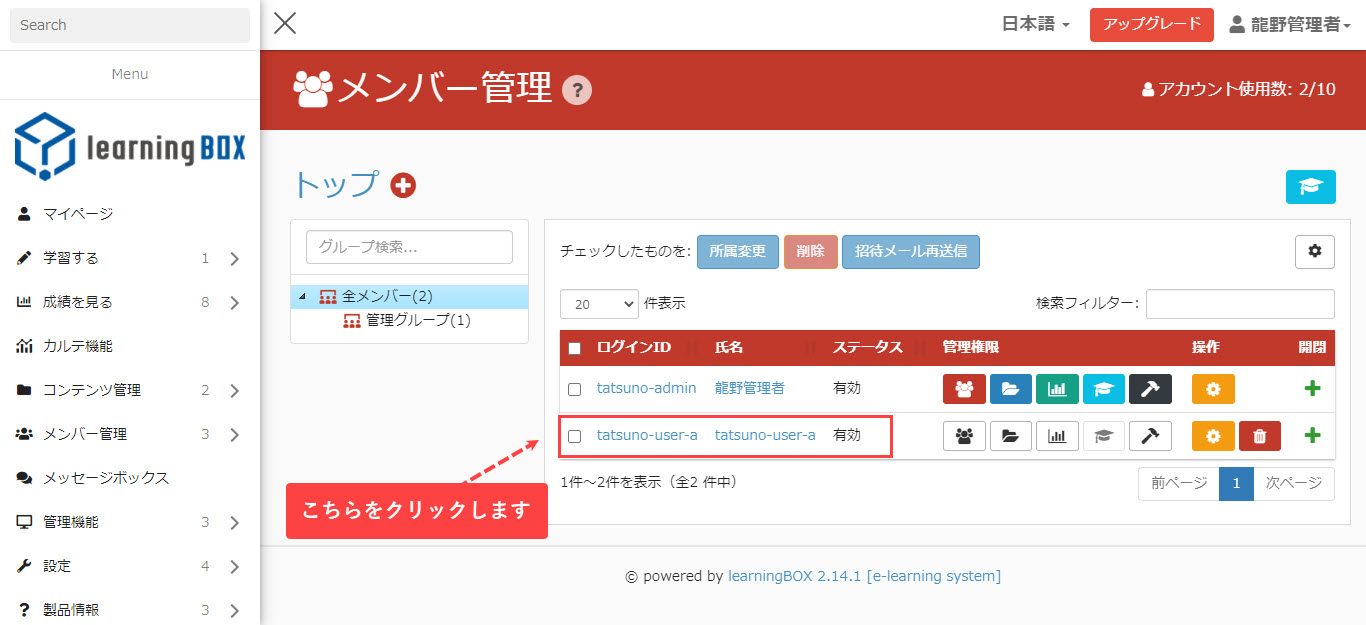
Task: Check the checkbox for tatsuno-user-a row
Action: click(x=574, y=436)
